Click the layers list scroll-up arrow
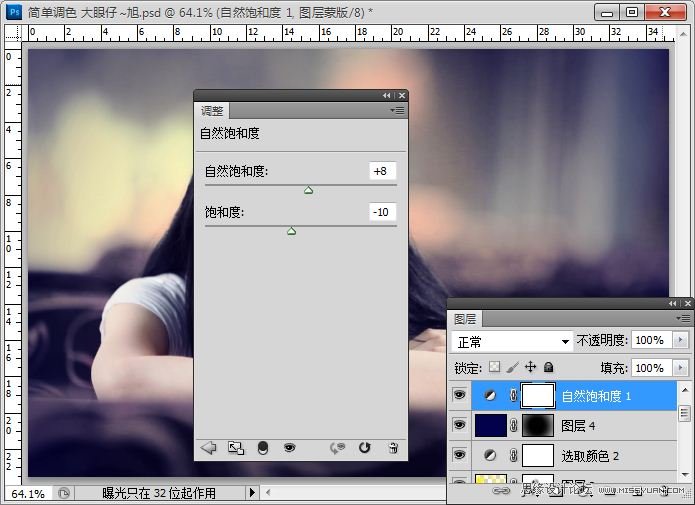Screen dimensions: 695x505 685,390
